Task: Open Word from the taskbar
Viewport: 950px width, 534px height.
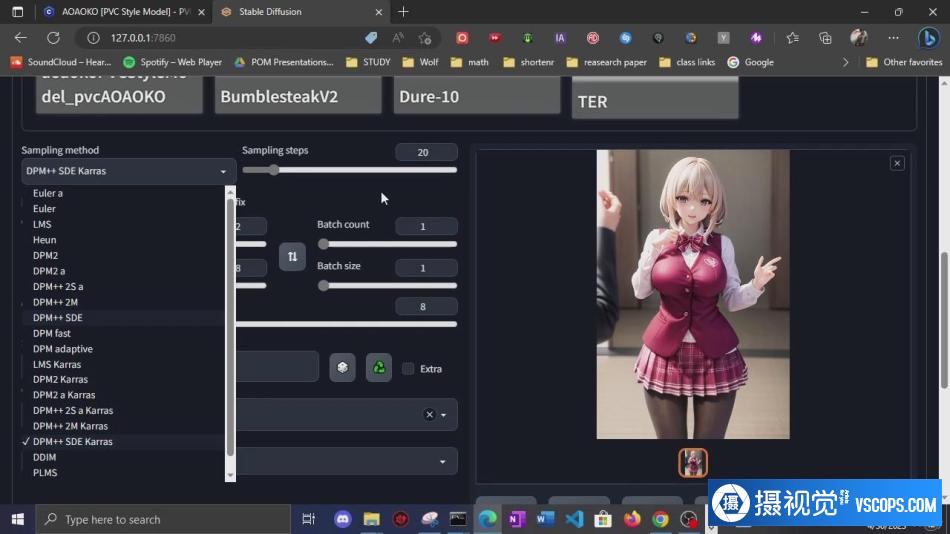Action: tap(545, 519)
